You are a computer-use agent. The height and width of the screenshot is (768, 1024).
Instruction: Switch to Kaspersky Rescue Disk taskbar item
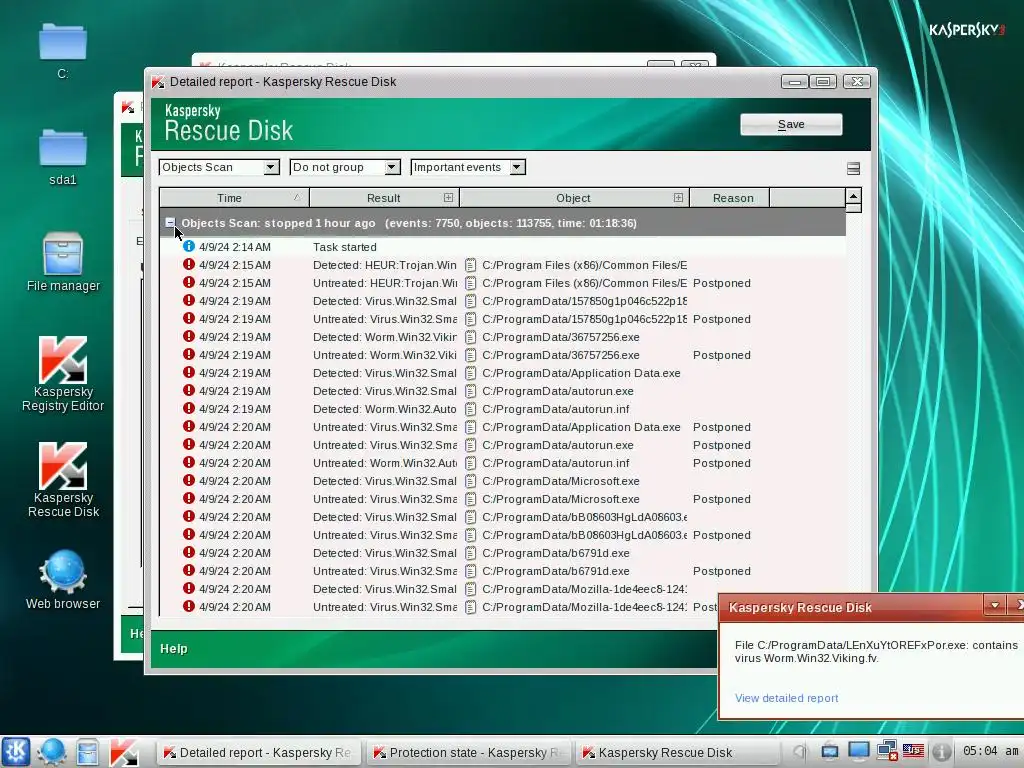(678, 752)
